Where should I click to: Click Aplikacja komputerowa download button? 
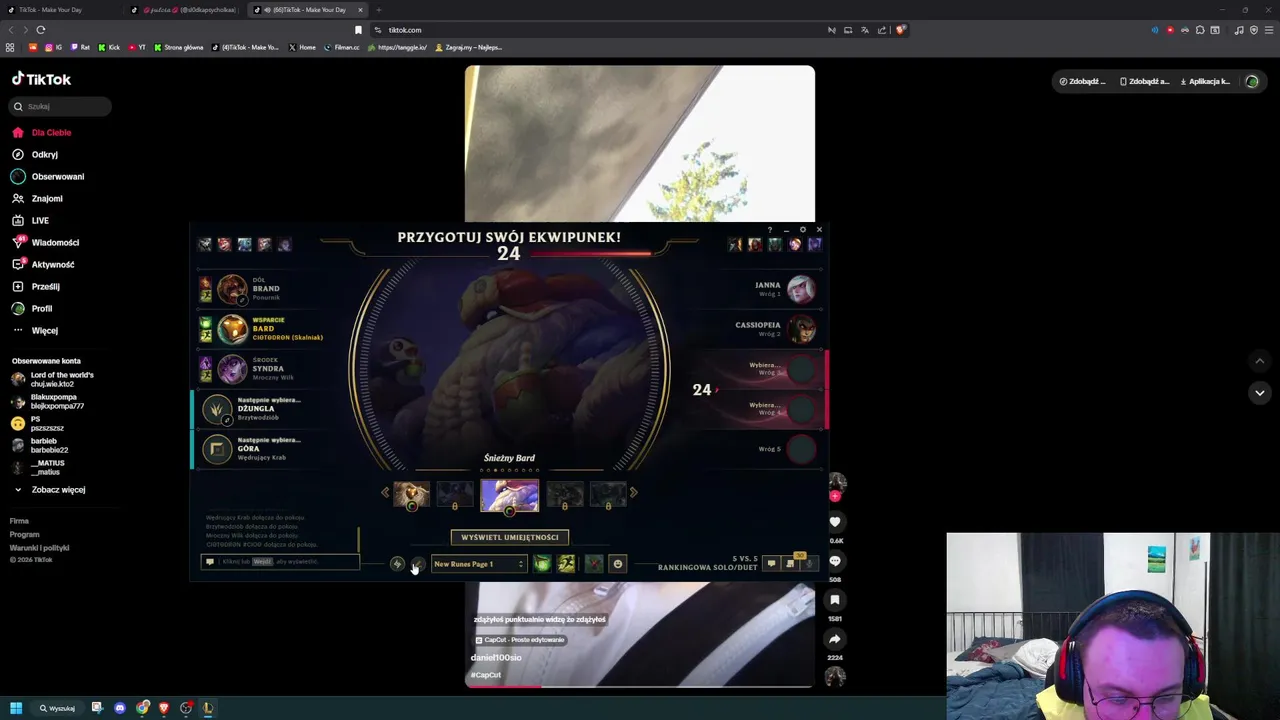pos(1205,81)
